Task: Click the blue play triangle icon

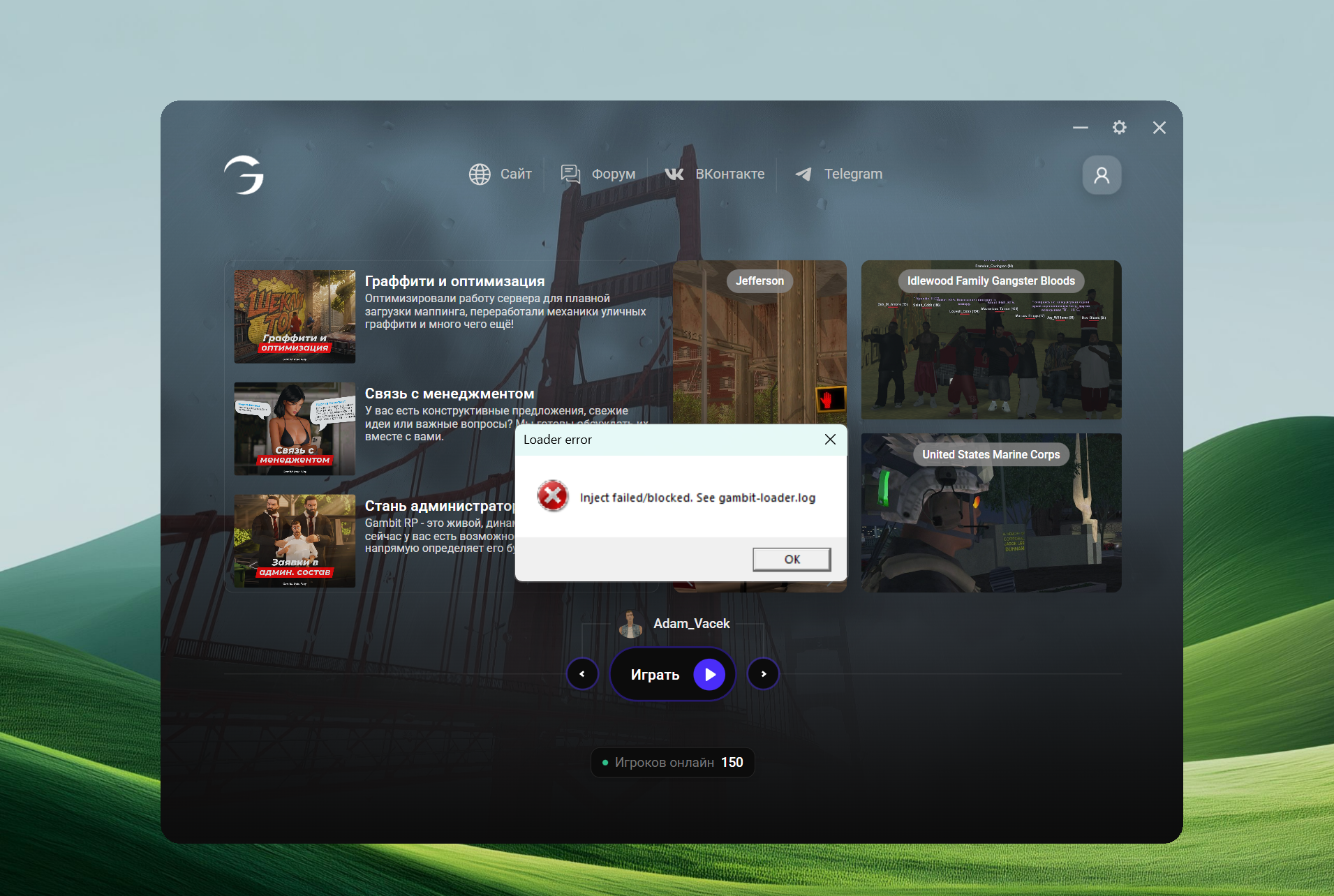Action: point(709,674)
